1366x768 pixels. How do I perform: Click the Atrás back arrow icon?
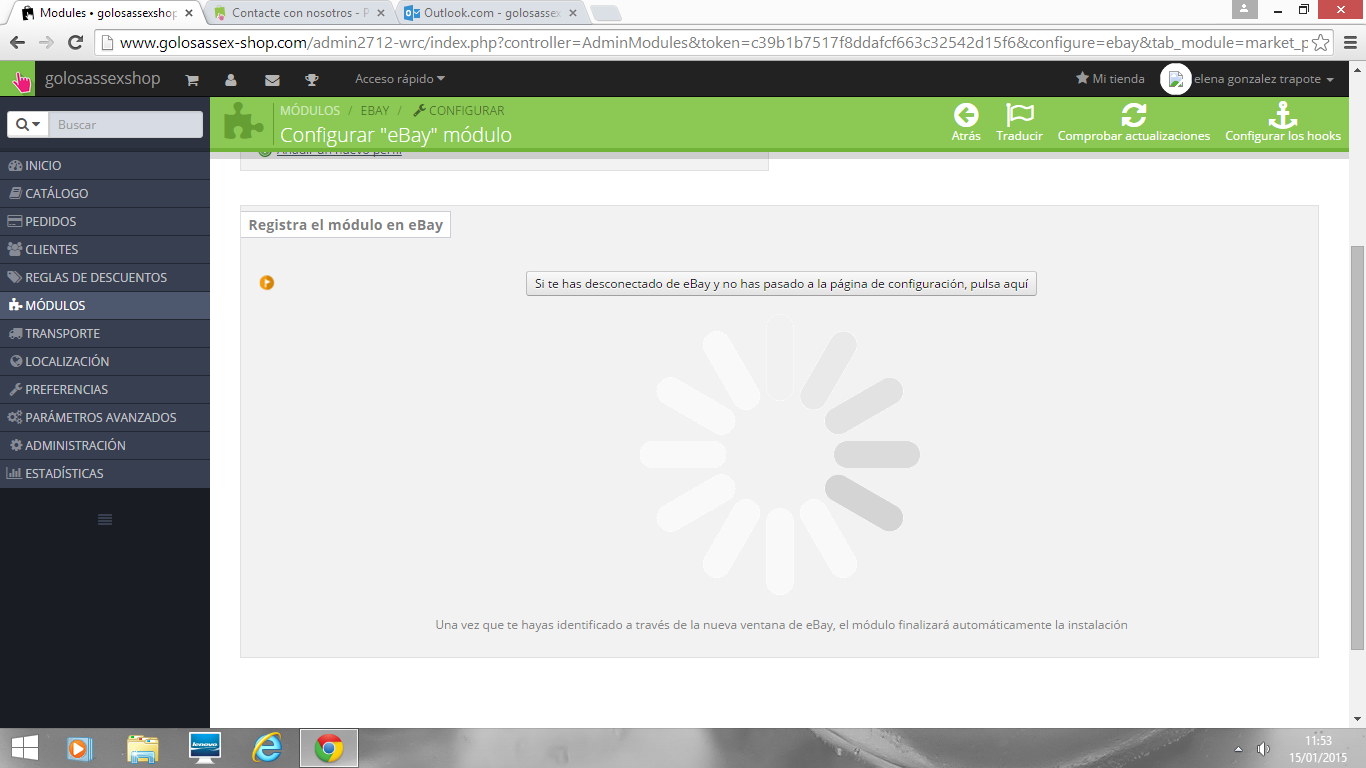966,115
